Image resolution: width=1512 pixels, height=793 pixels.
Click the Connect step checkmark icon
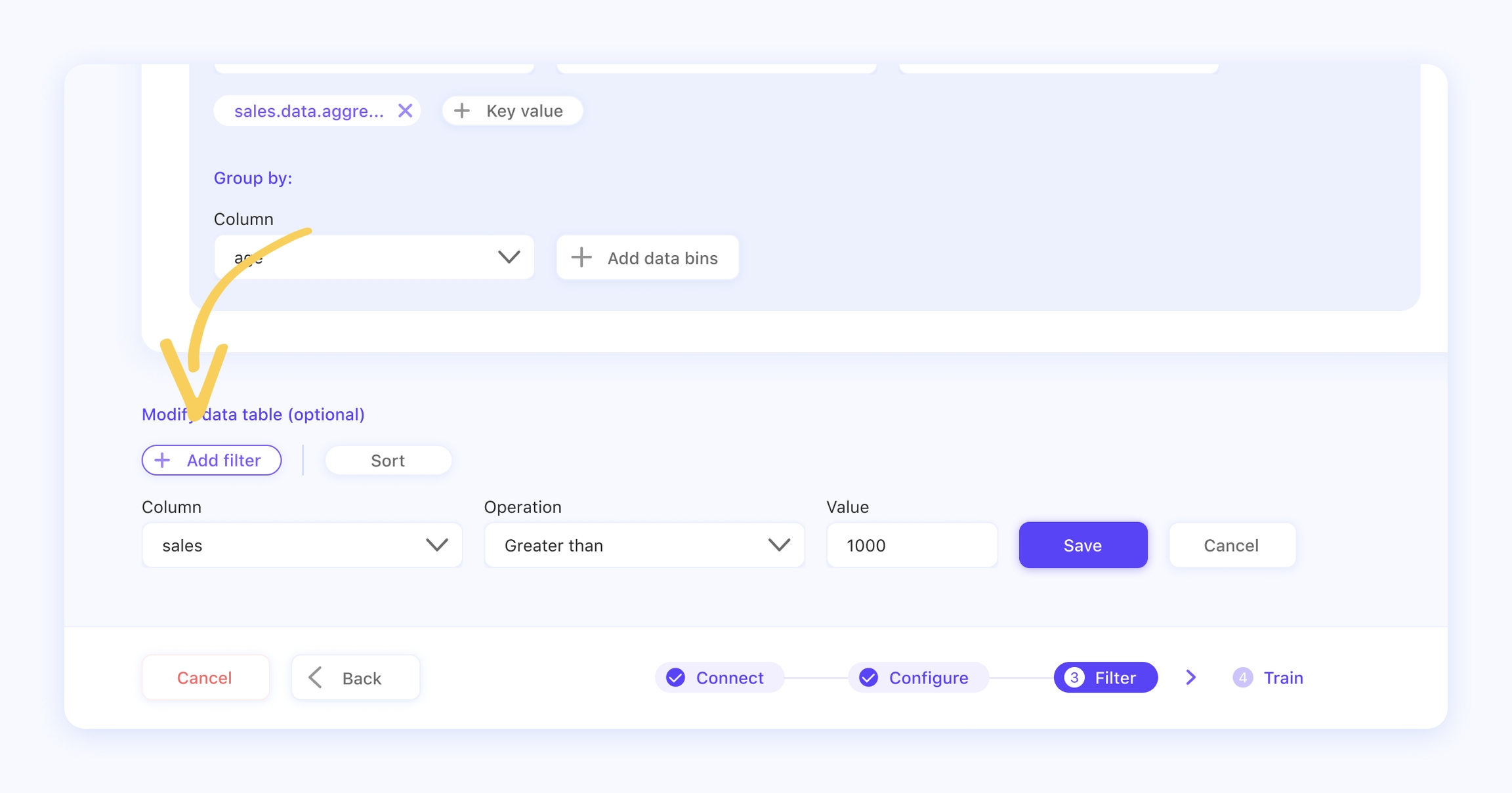click(x=675, y=678)
